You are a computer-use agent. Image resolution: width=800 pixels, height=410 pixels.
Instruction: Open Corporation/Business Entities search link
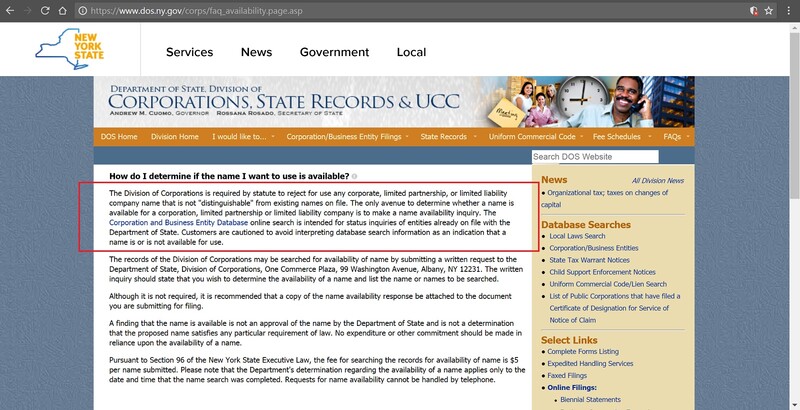click(x=594, y=248)
